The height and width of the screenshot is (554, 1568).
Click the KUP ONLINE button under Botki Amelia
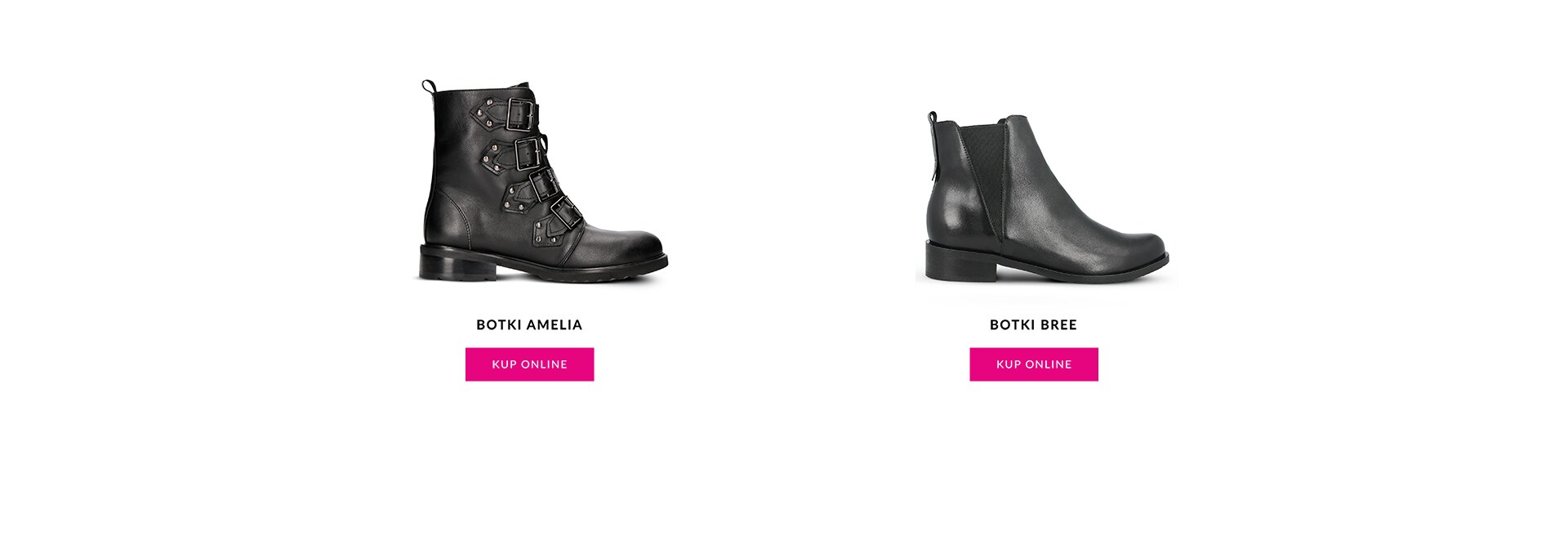click(529, 364)
